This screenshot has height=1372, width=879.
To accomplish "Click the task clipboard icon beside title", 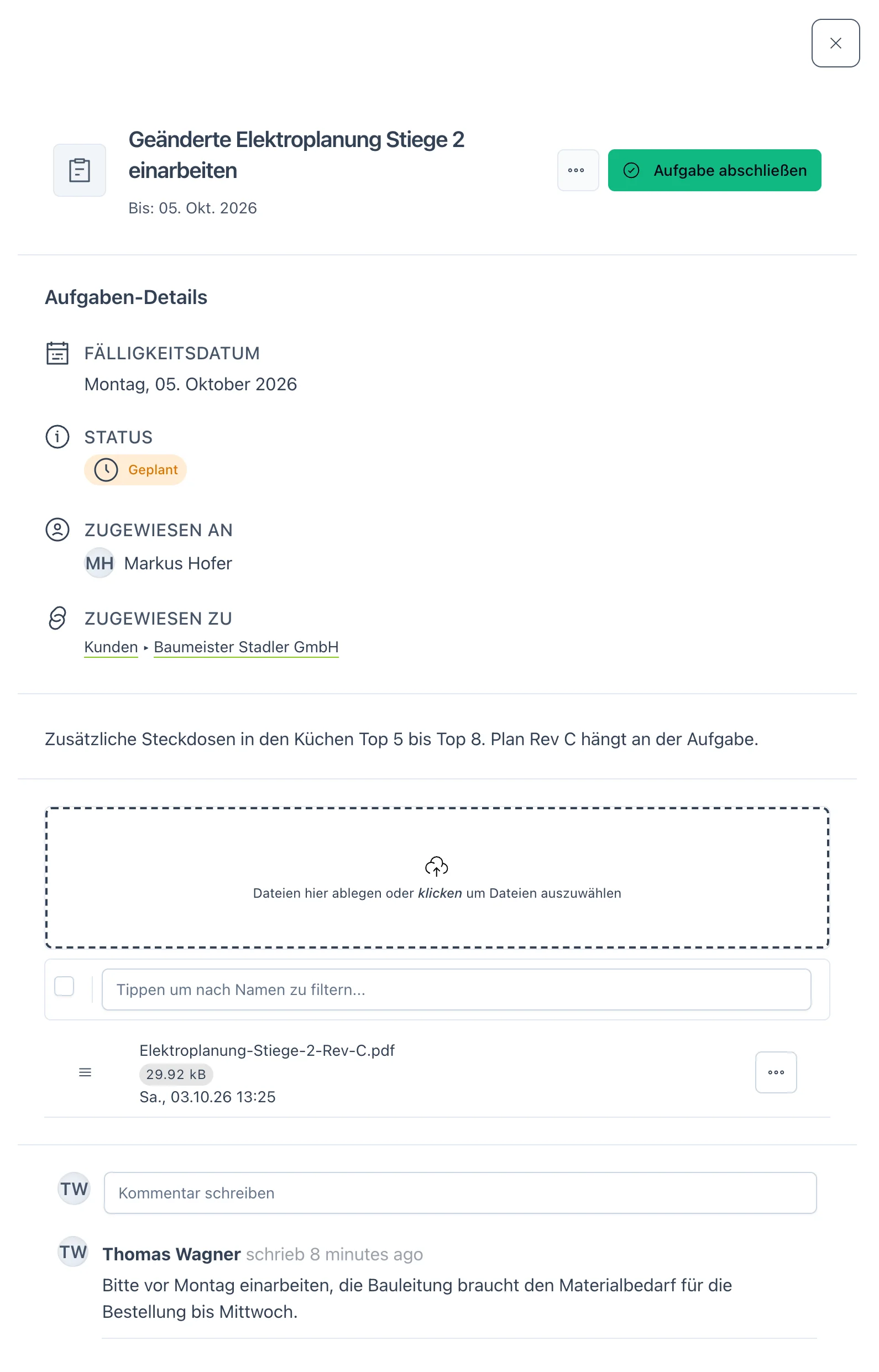I will click(x=80, y=170).
